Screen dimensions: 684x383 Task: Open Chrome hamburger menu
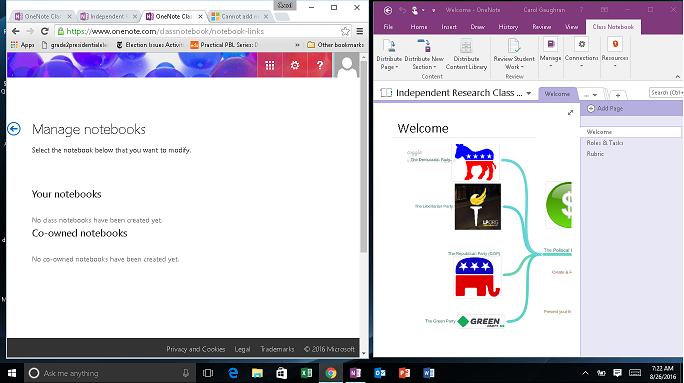tap(360, 31)
